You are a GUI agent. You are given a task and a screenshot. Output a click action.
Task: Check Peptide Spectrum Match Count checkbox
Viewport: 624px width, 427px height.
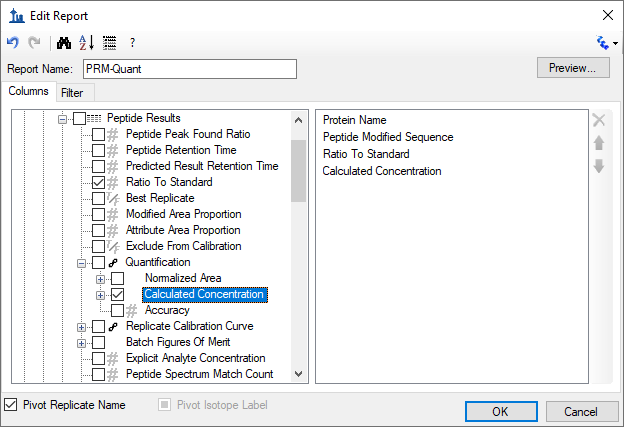98,374
